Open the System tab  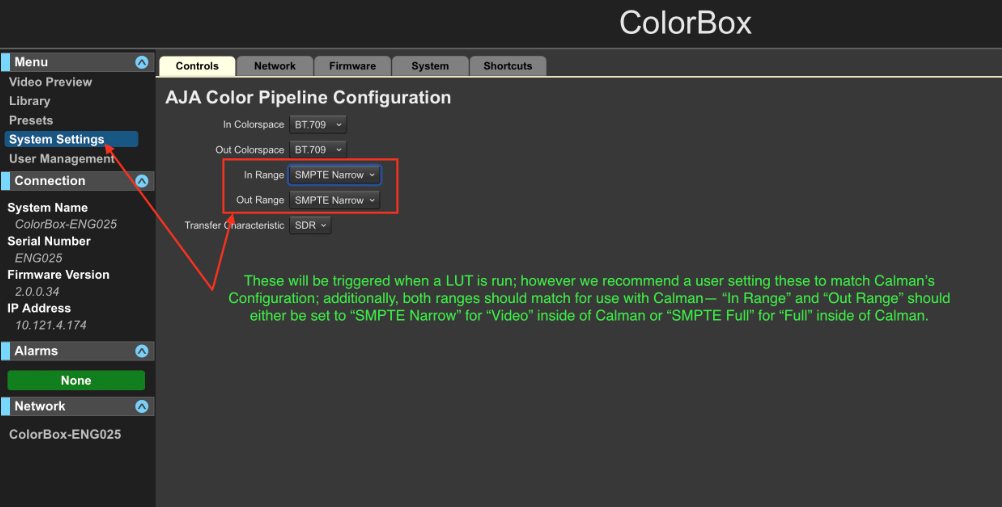point(430,66)
